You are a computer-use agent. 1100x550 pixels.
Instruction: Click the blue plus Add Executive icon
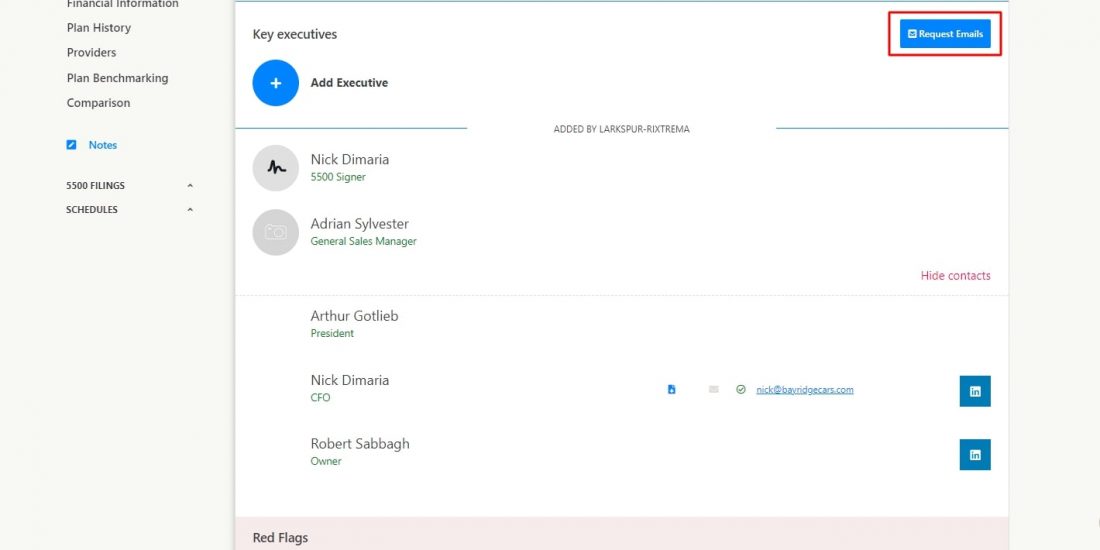coord(276,83)
